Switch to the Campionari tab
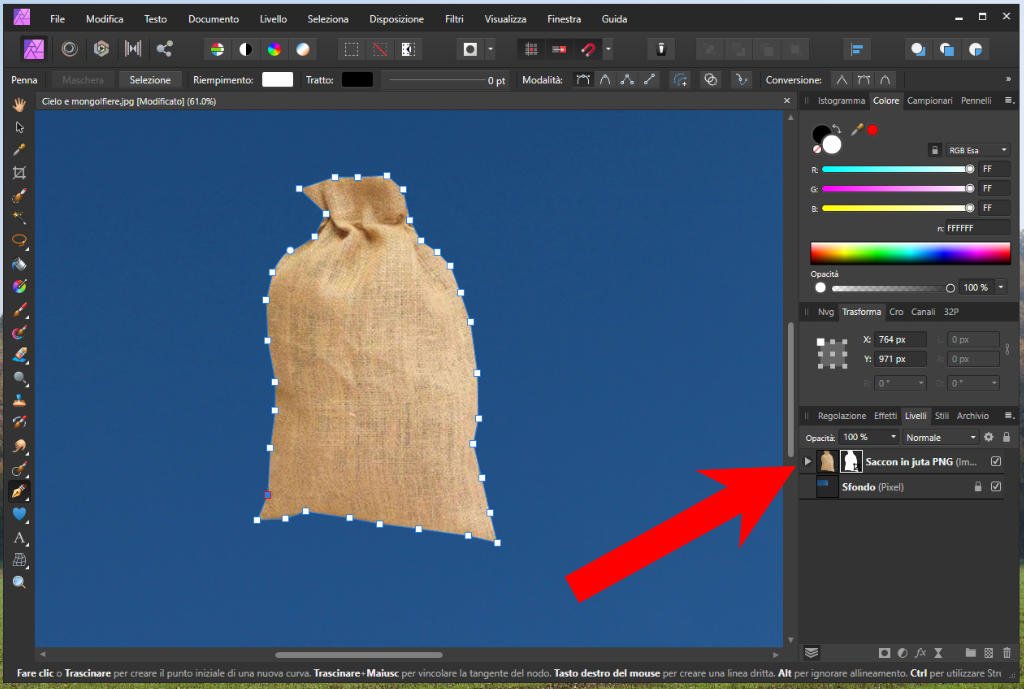Screen dimensions: 1024x689 click(929, 101)
